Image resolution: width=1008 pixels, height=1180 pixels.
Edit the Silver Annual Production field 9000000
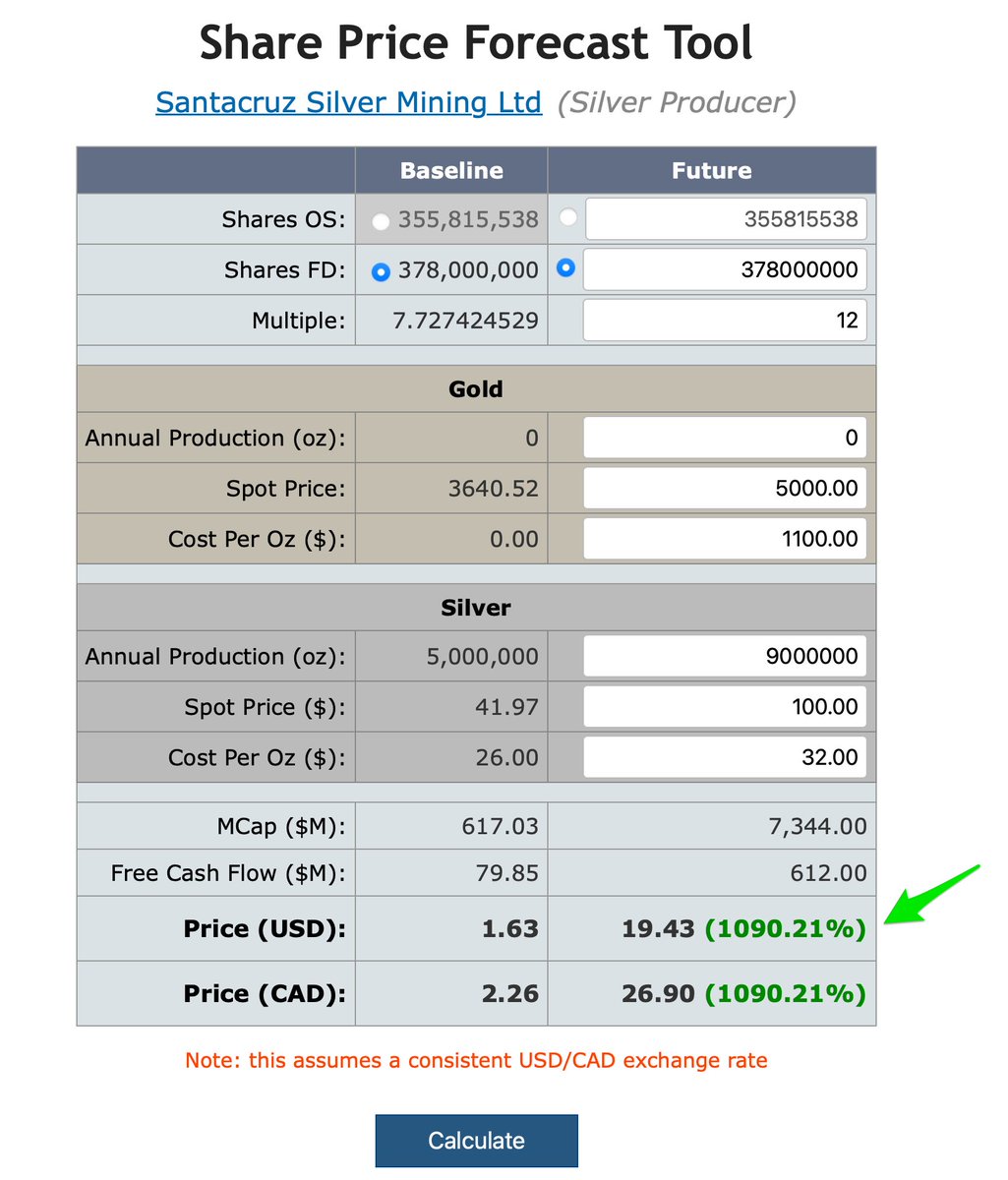coord(726,656)
